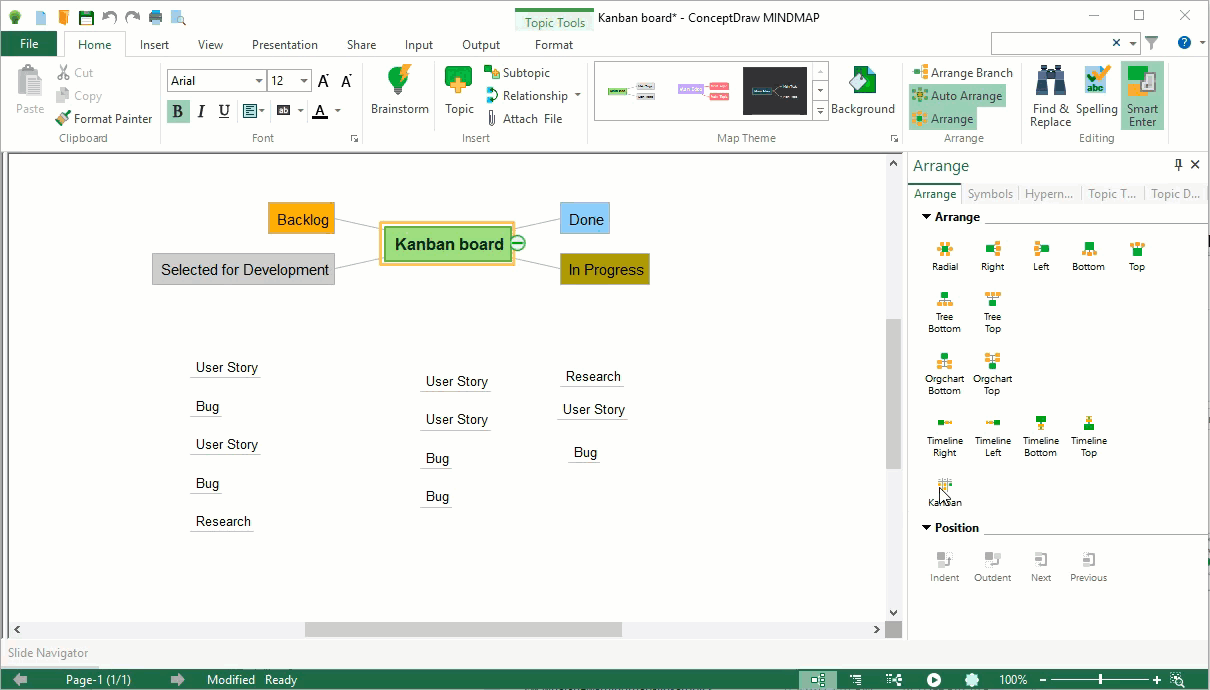Viewport: 1210px width, 690px height.
Task: Open the Arial font name dropdown
Action: click(x=259, y=81)
